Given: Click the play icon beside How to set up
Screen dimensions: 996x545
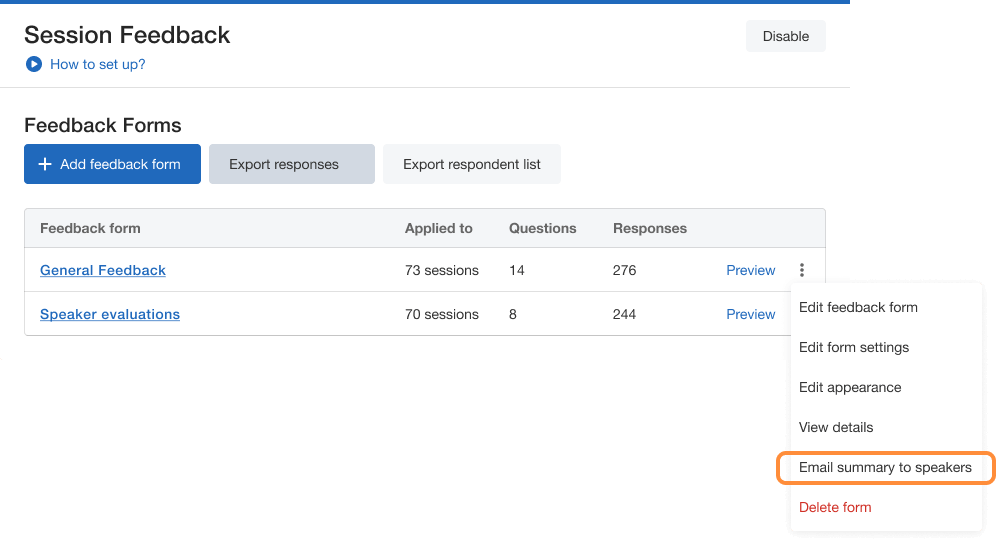Looking at the screenshot, I should (x=34, y=64).
